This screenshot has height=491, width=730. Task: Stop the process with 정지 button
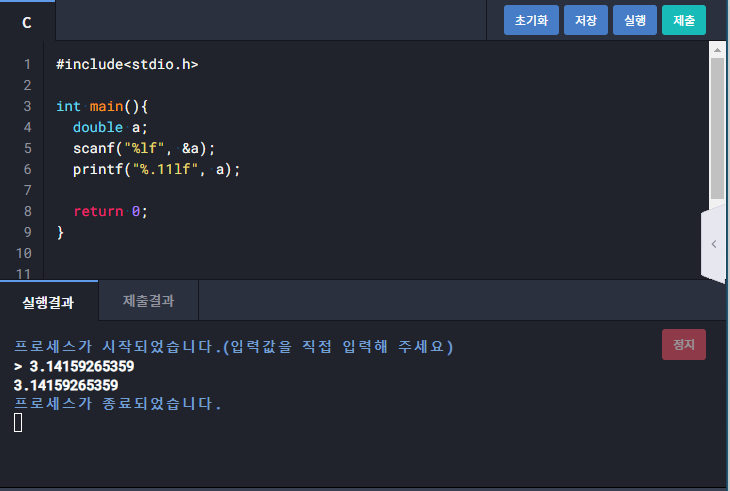point(684,344)
